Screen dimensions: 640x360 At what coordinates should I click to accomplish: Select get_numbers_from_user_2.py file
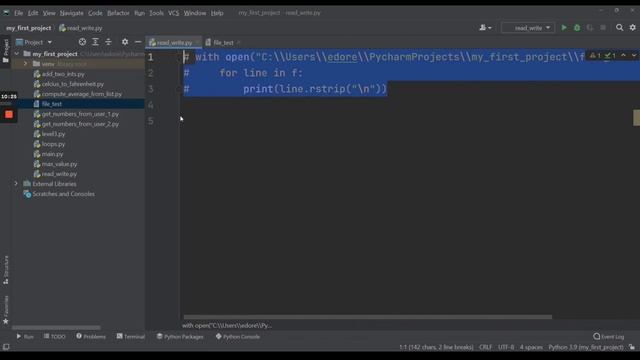(80, 124)
